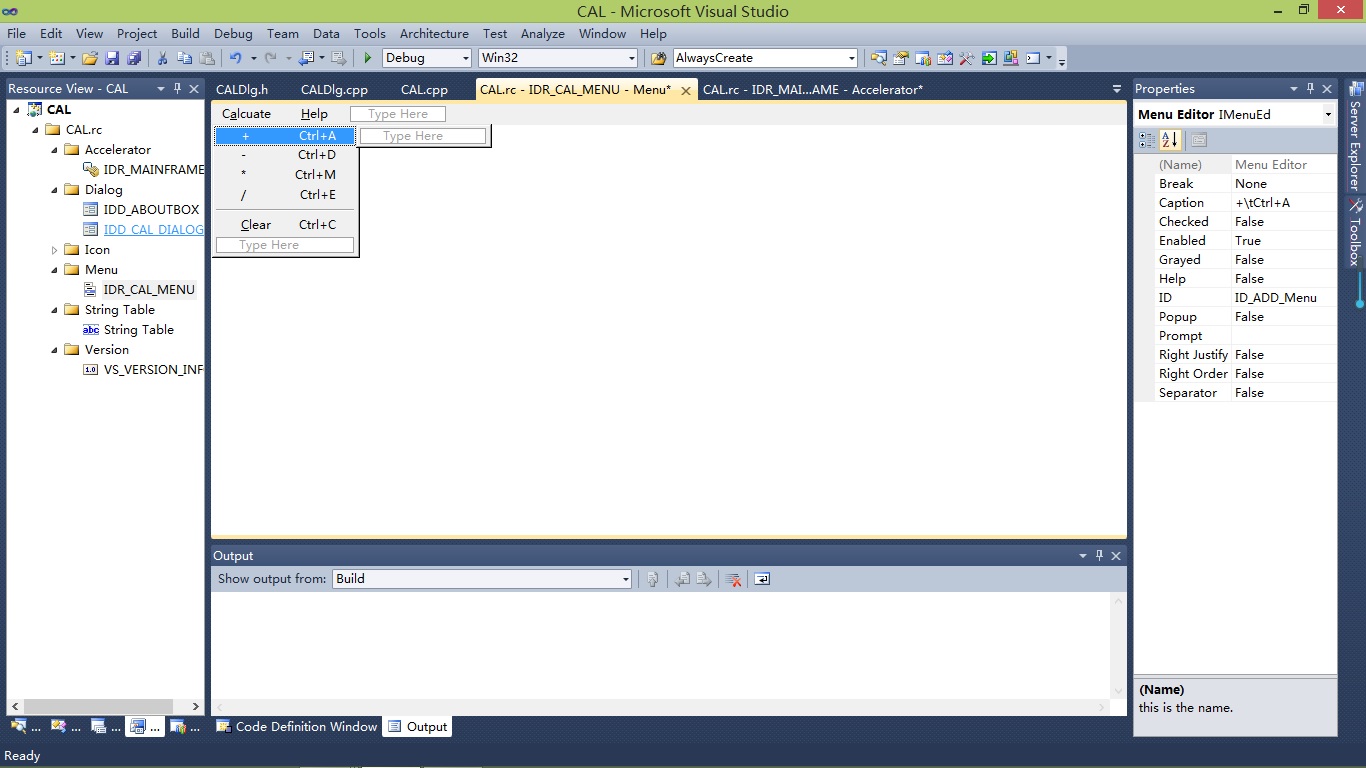Click the ID_ADD_Menu property value

click(1284, 298)
